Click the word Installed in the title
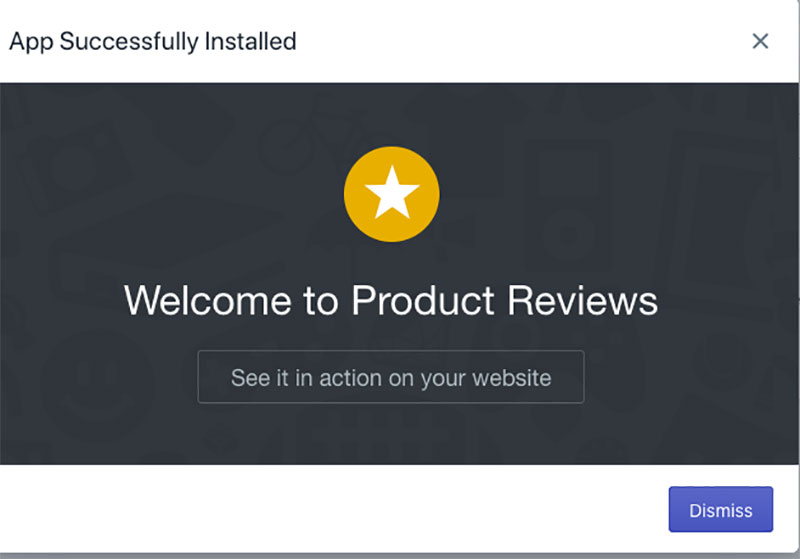The height and width of the screenshot is (559, 800). (x=250, y=41)
